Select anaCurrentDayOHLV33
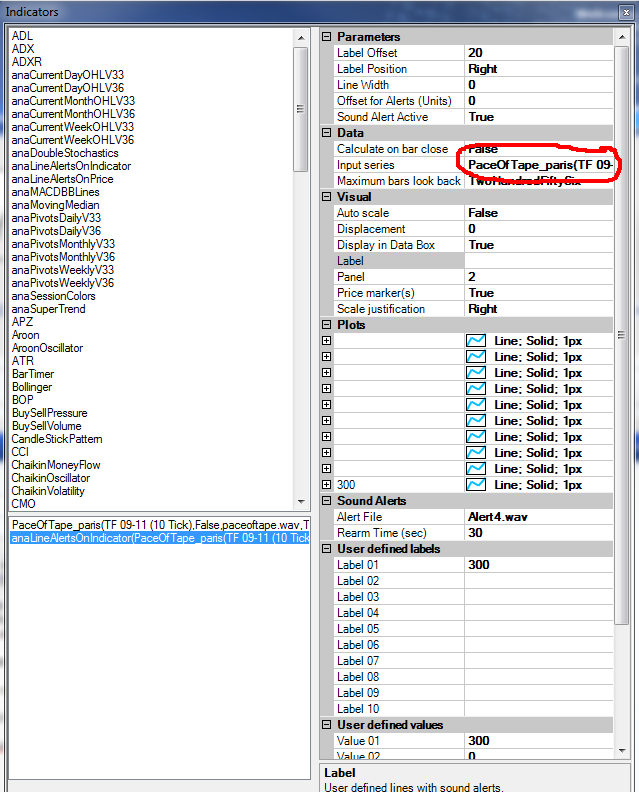This screenshot has height=792, width=639. click(68, 75)
